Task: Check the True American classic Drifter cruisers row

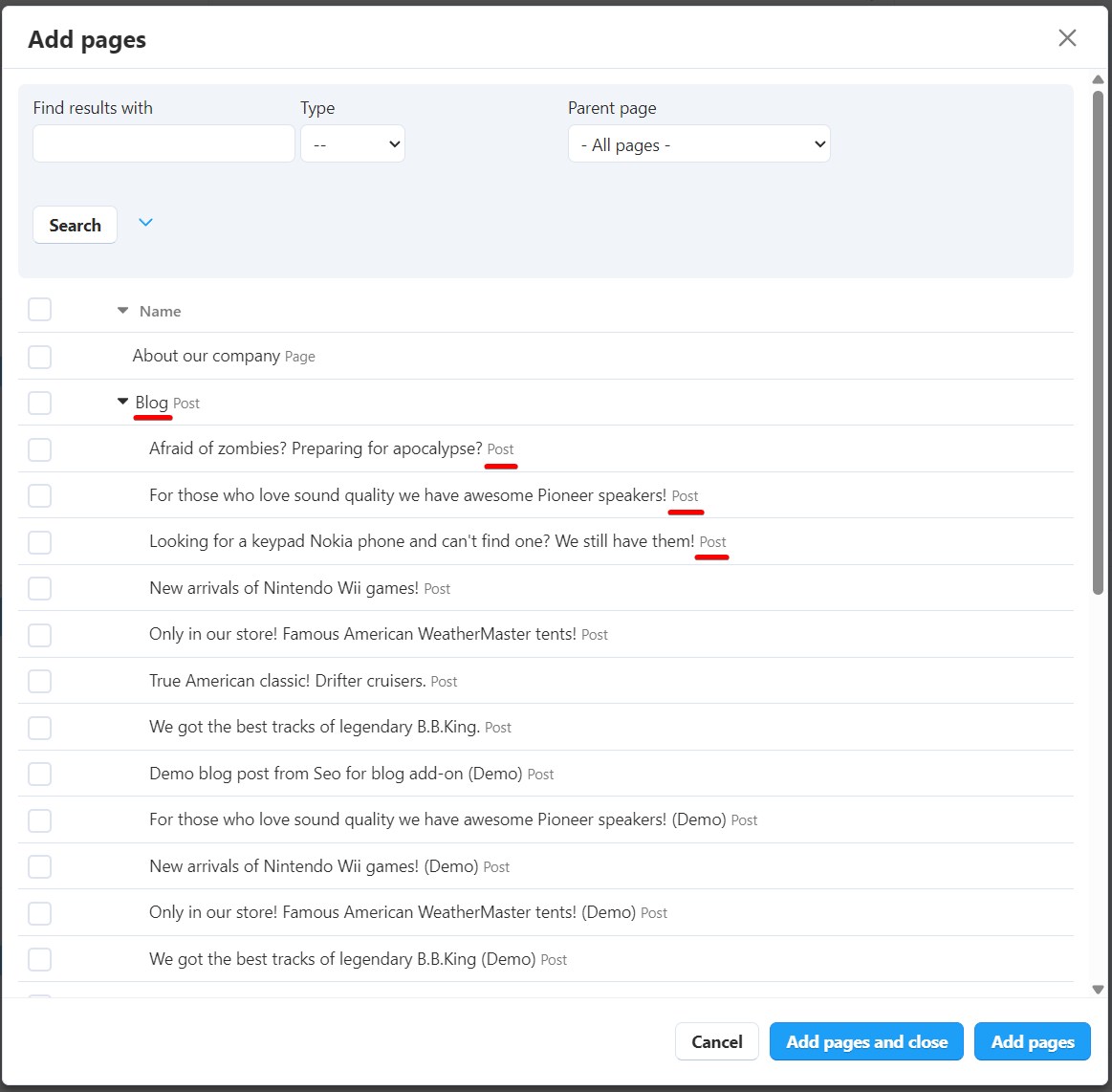Action: [39, 681]
